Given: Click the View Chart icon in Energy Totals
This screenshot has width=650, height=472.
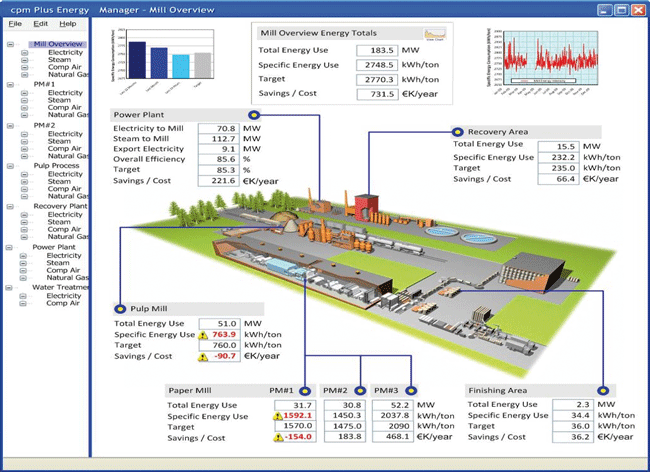Looking at the screenshot, I should pyautogui.click(x=434, y=34).
